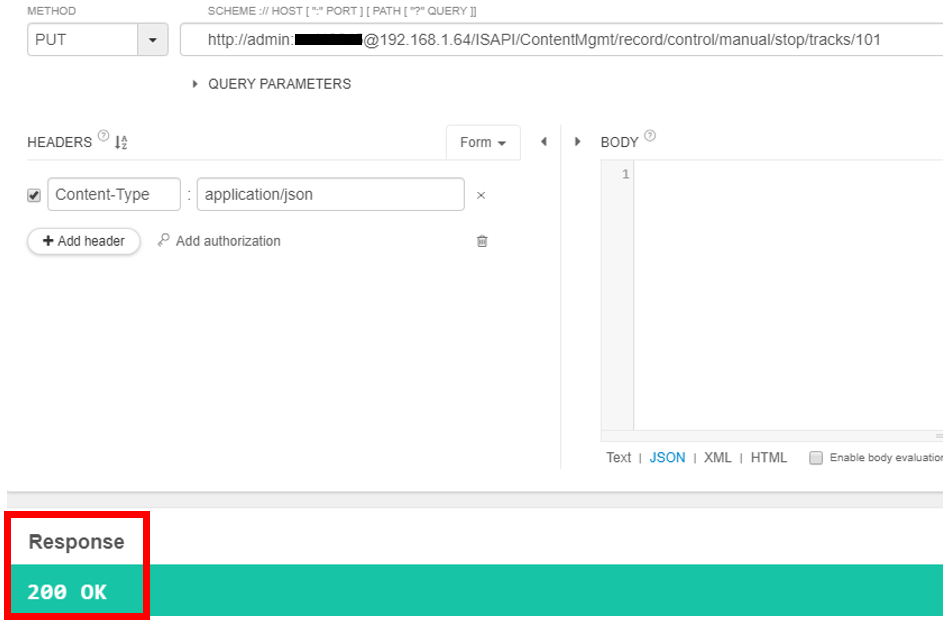Viewport: 943px width, 624px height.
Task: Enable the body evaluation checkbox
Action: pos(815,458)
